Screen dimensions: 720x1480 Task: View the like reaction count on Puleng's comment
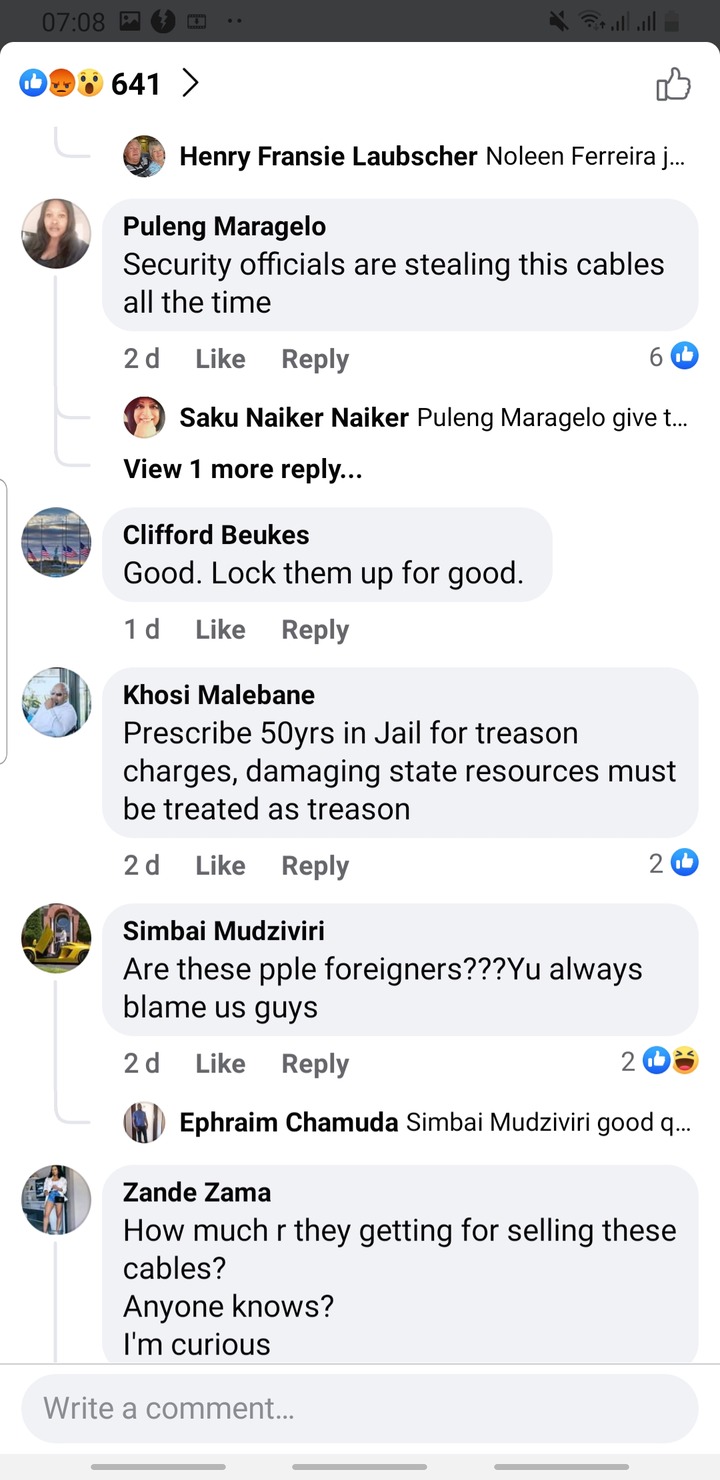[x=673, y=356]
